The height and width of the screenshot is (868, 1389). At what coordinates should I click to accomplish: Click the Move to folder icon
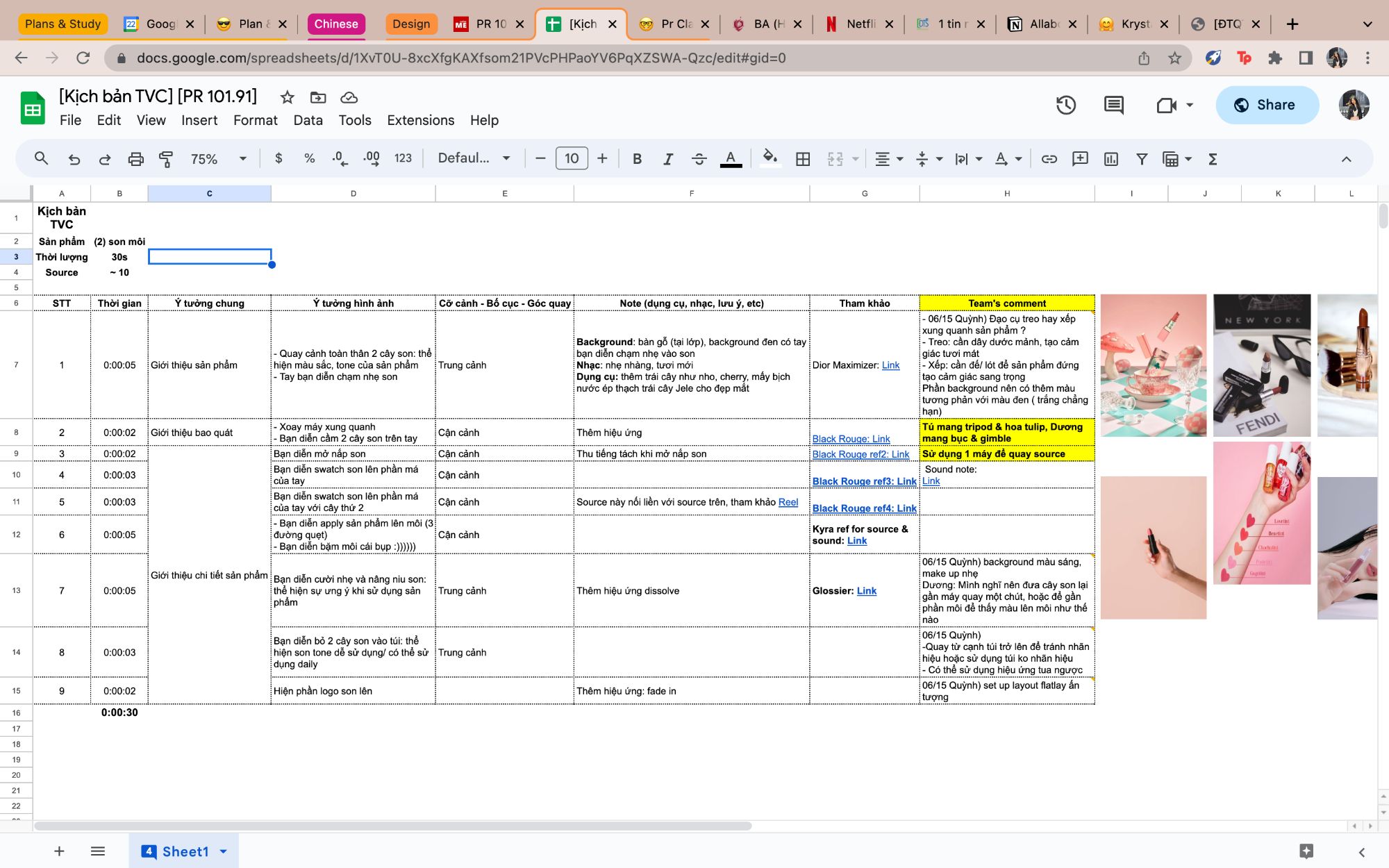click(318, 97)
